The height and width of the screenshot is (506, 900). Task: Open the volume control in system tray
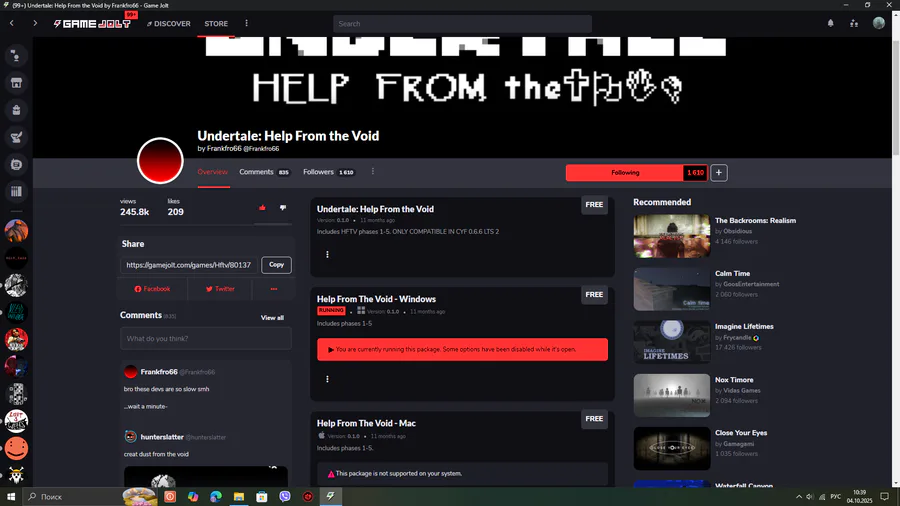coord(809,496)
